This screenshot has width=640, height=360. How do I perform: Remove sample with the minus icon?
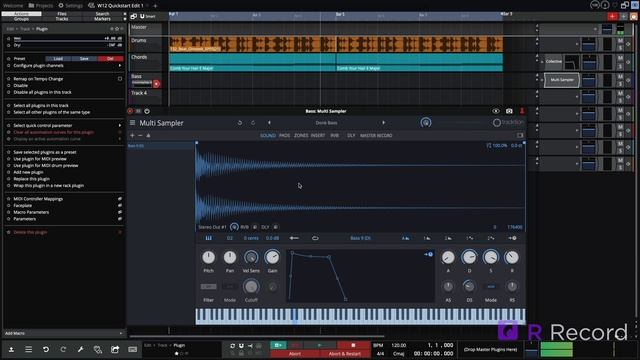140,136
